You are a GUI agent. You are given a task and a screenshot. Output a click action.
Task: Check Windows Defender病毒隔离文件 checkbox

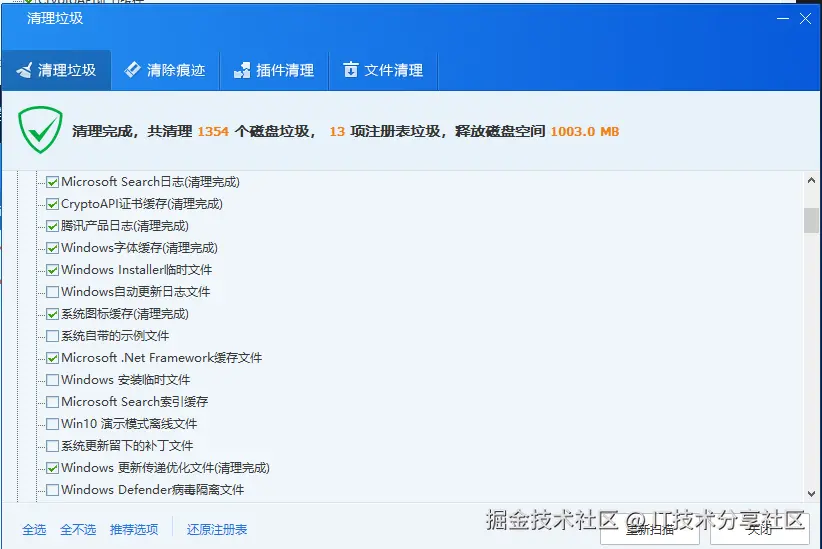[x=52, y=490]
